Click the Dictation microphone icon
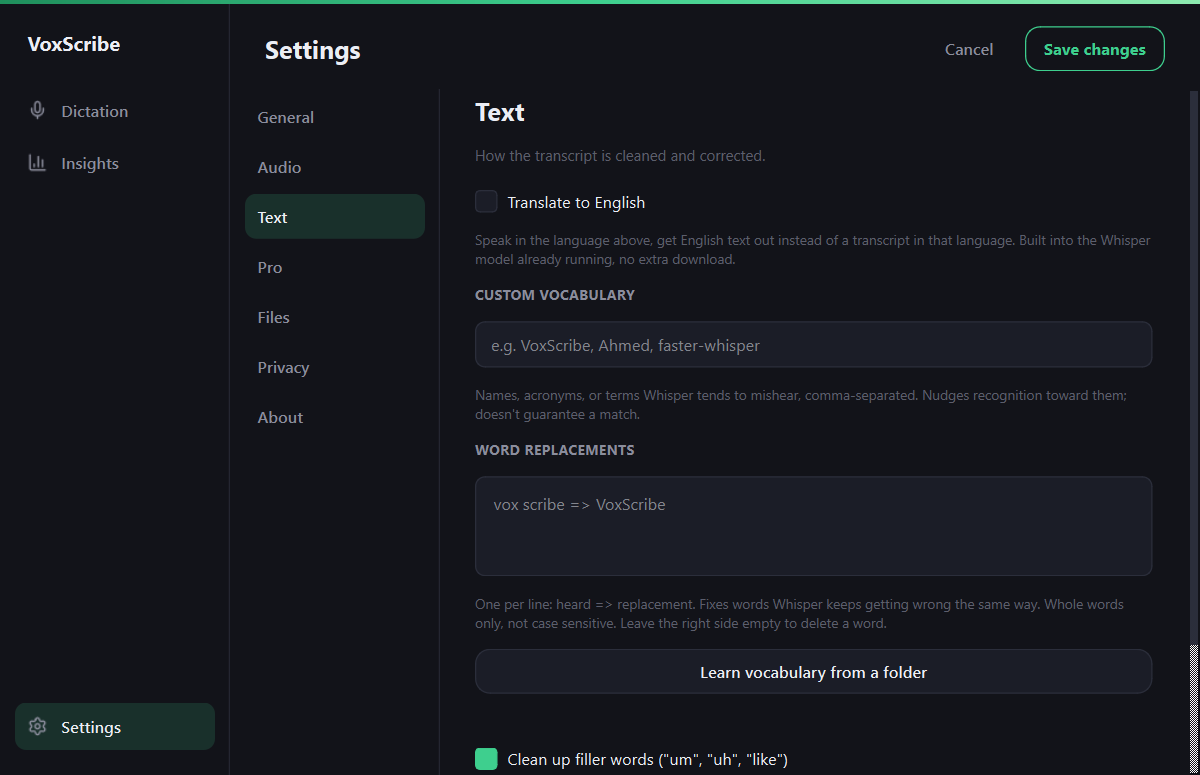1200x775 pixels. point(38,111)
